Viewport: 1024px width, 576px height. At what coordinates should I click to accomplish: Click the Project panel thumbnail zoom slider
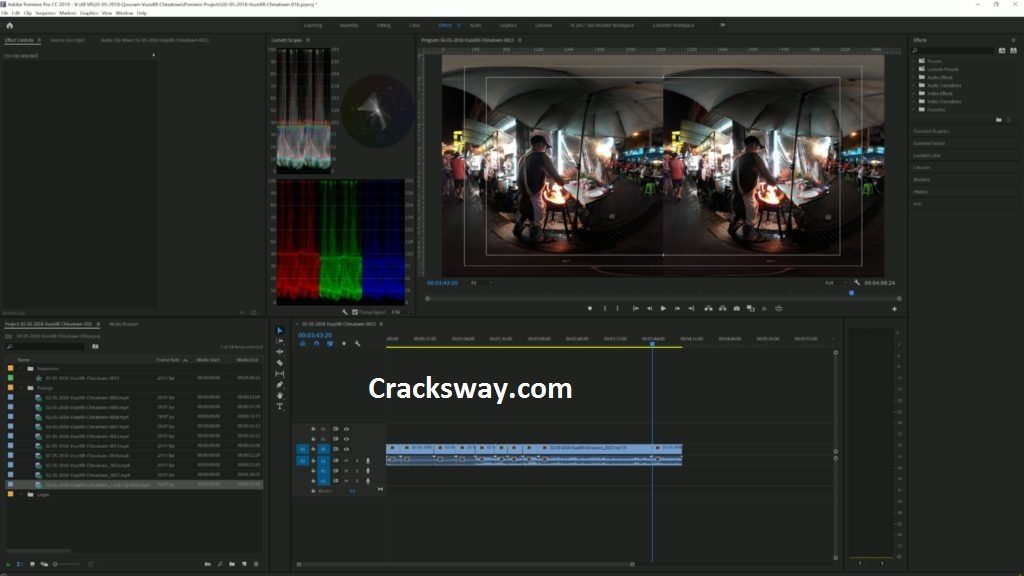pyautogui.click(x=67, y=564)
